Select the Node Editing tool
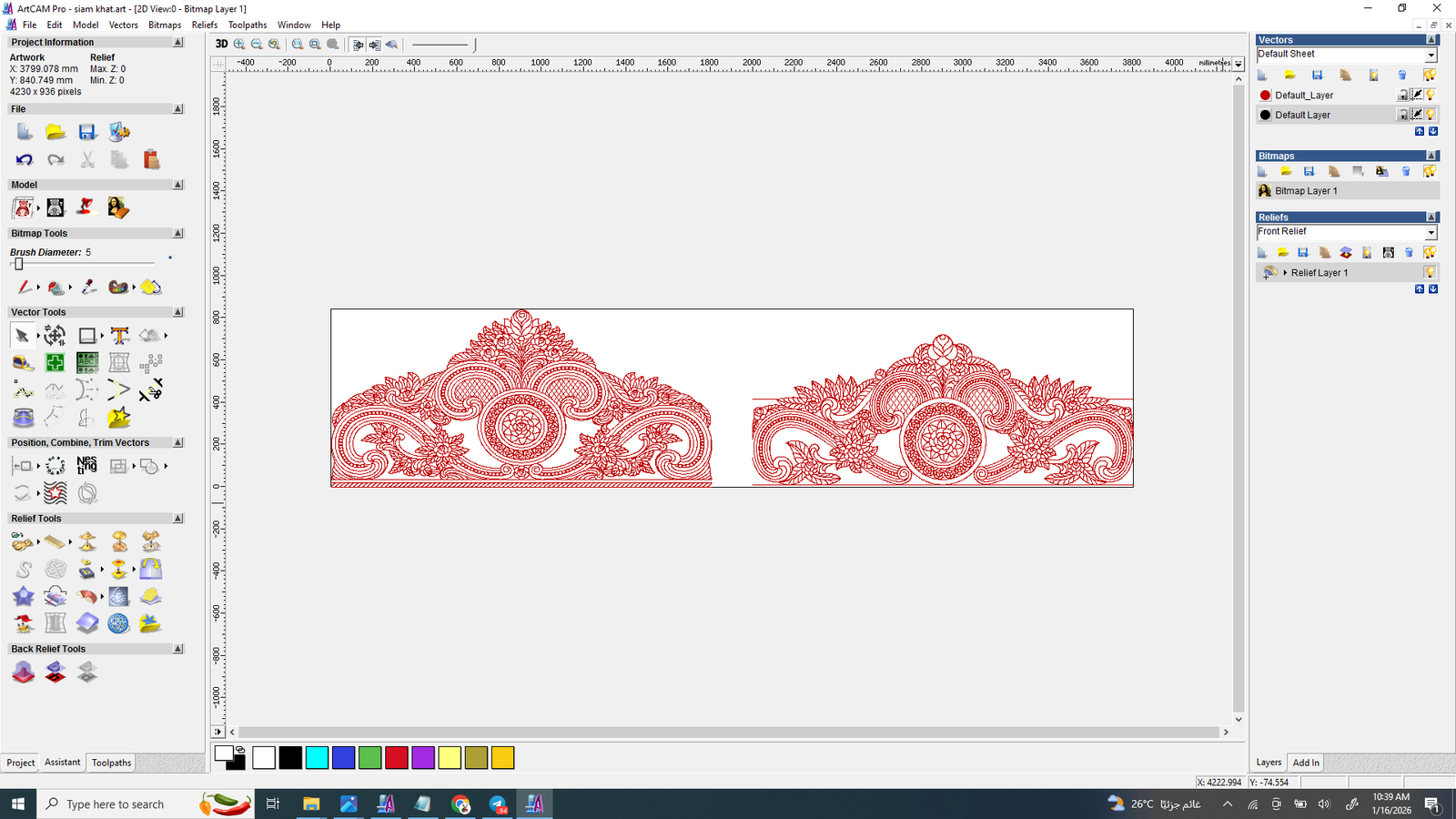Screen dimensions: 1456x819 tap(38, 335)
